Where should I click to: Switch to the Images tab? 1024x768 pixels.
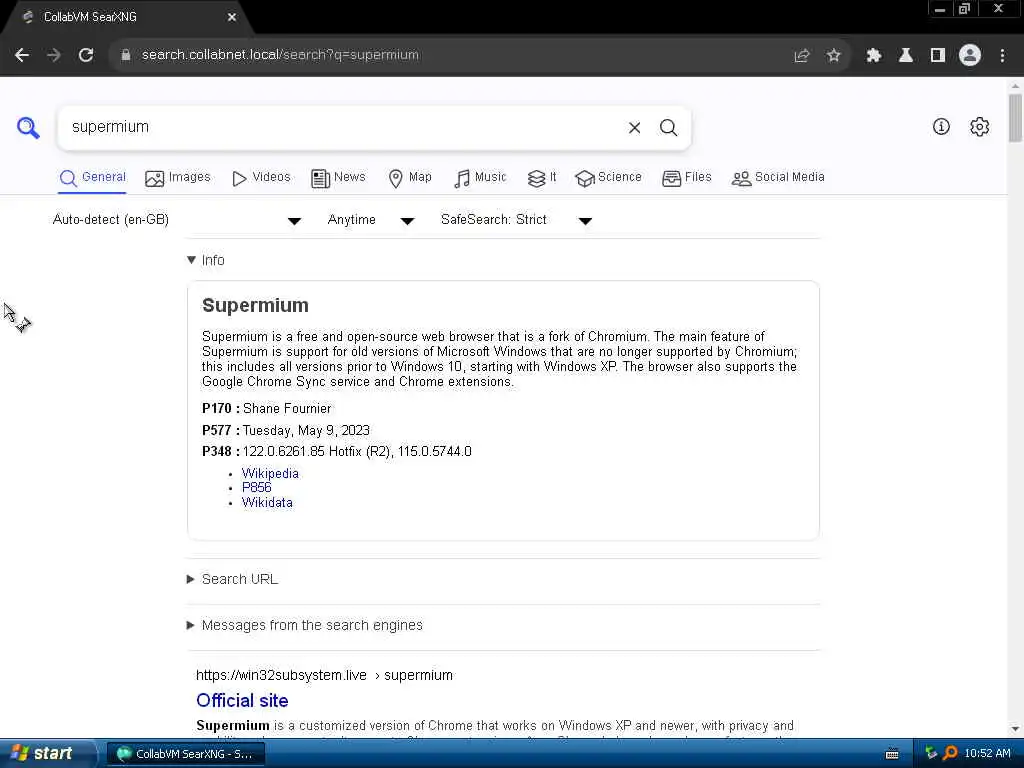pyautogui.click(x=178, y=178)
